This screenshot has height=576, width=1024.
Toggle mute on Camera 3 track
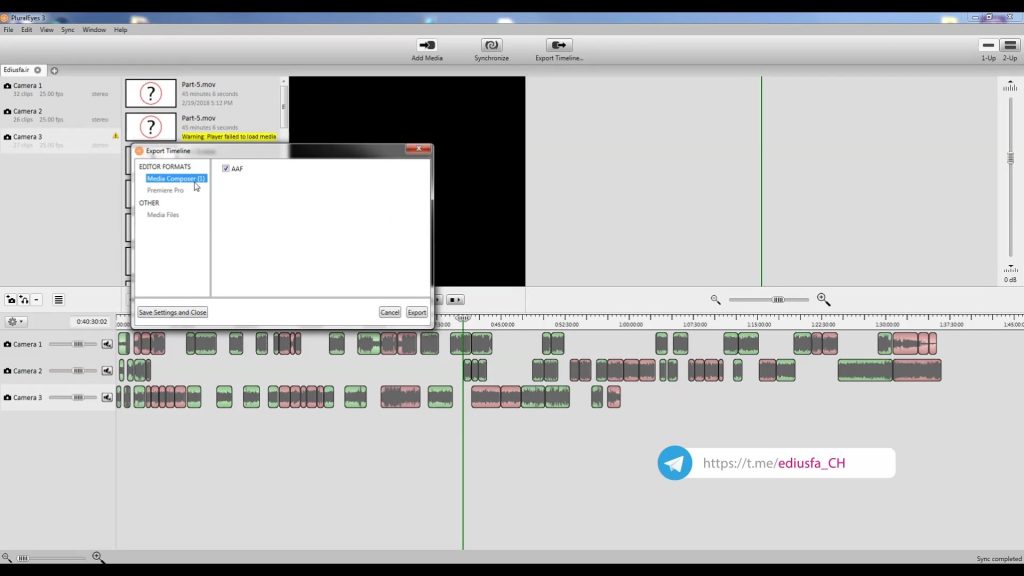[x=107, y=398]
